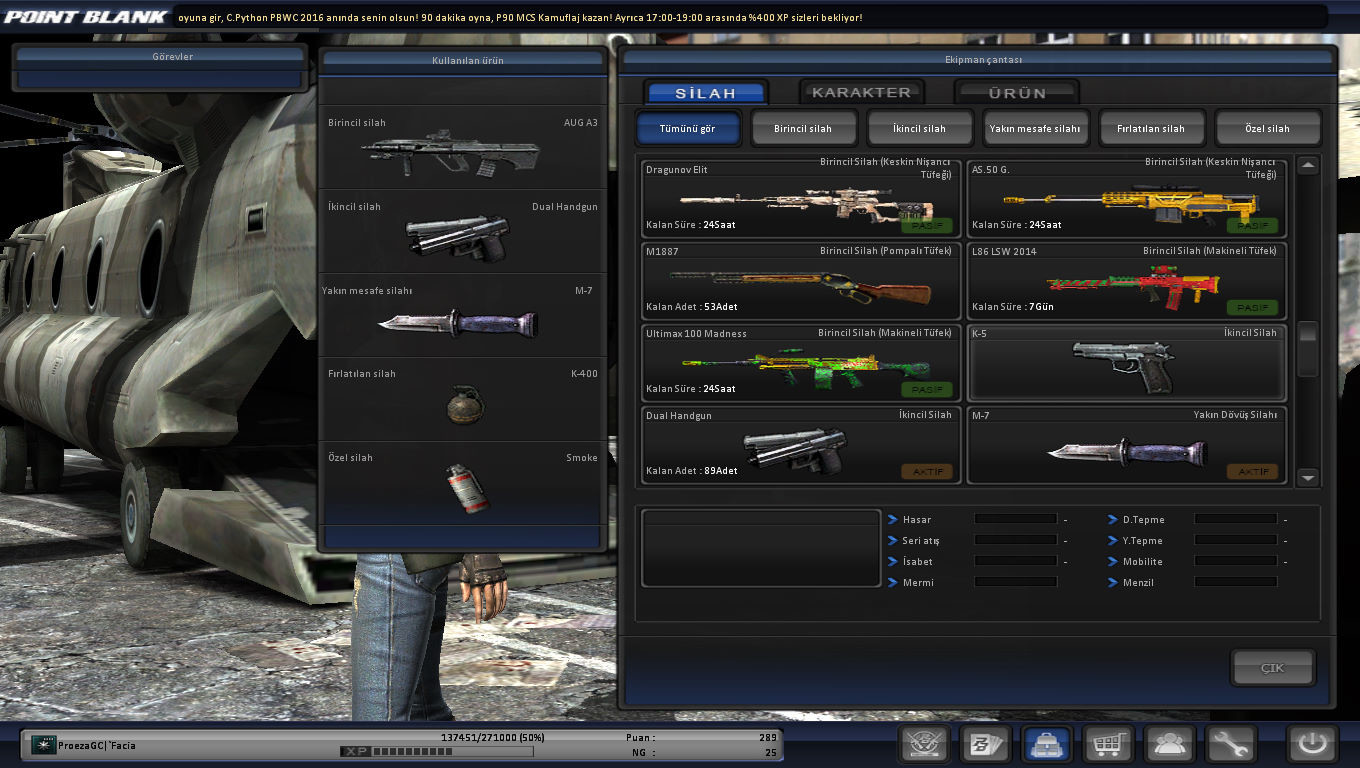Screen dimensions: 1360x768
Task: Click the scrolling news ticker text
Action: pos(520,17)
